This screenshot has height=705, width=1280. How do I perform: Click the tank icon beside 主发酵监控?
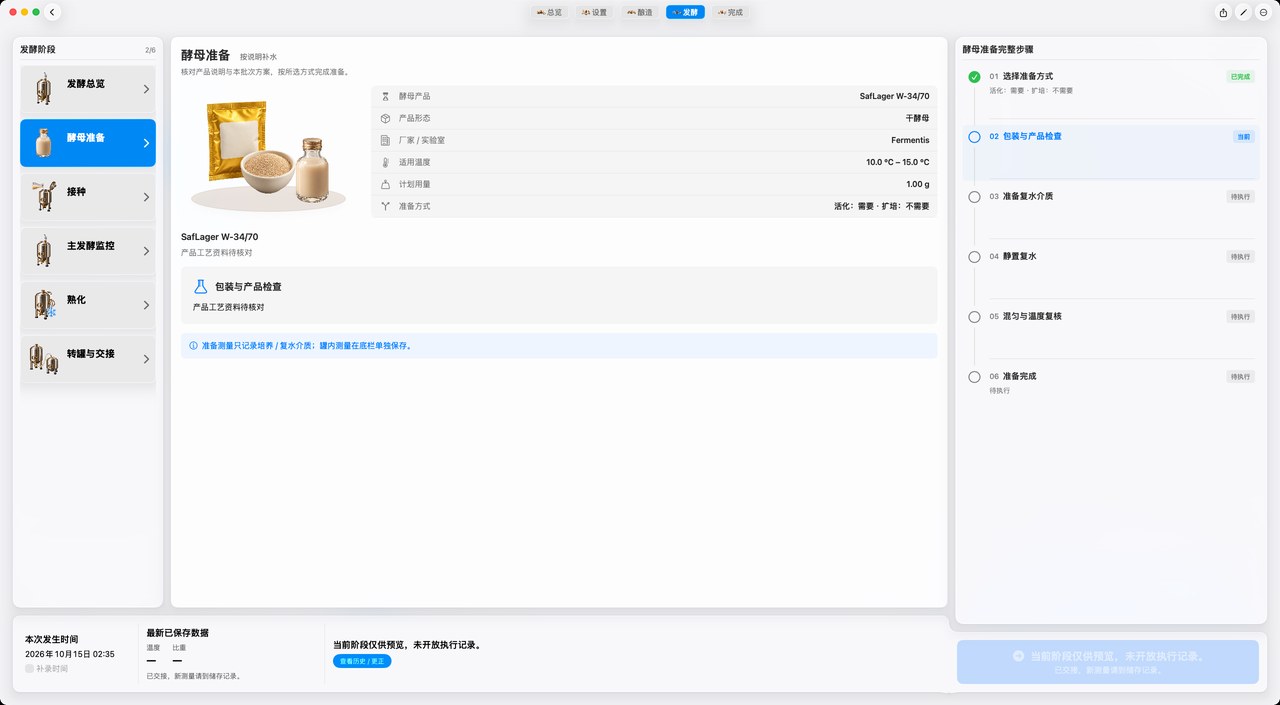coord(43,250)
